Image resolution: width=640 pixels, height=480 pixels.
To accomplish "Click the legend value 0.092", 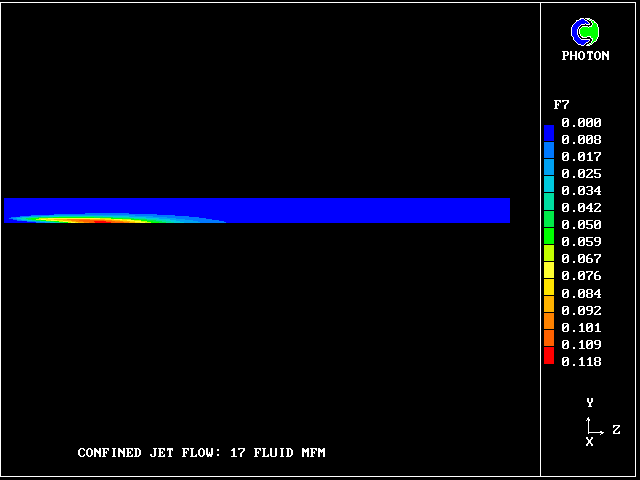I will [581, 310].
